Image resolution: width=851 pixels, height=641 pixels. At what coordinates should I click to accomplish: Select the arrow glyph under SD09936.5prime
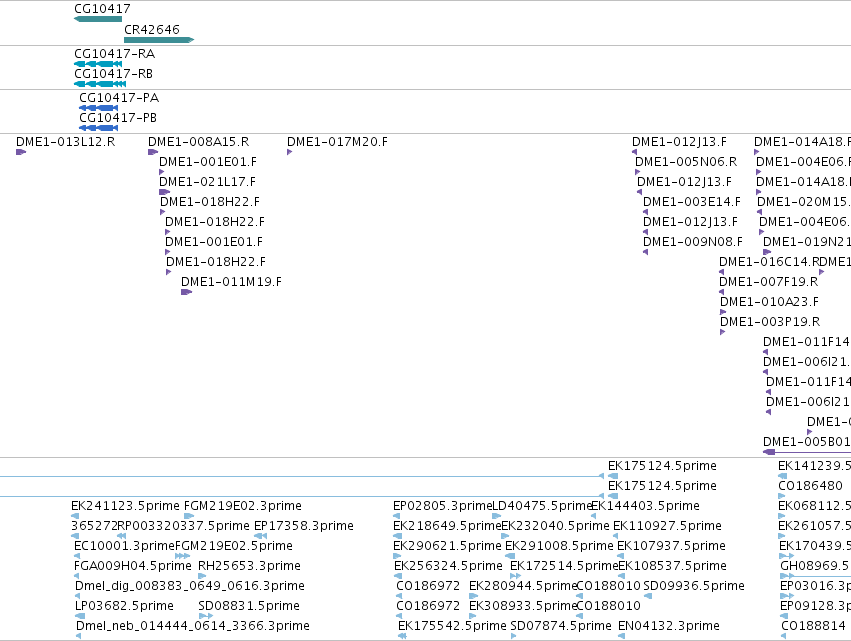(x=647, y=596)
